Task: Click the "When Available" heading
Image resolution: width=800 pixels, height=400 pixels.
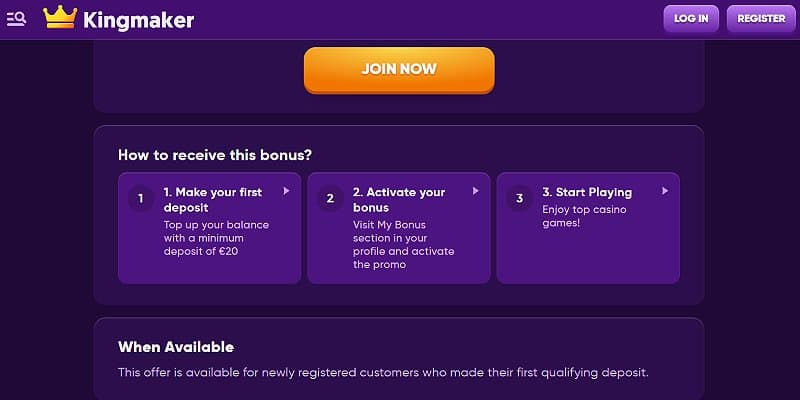Action: click(176, 347)
